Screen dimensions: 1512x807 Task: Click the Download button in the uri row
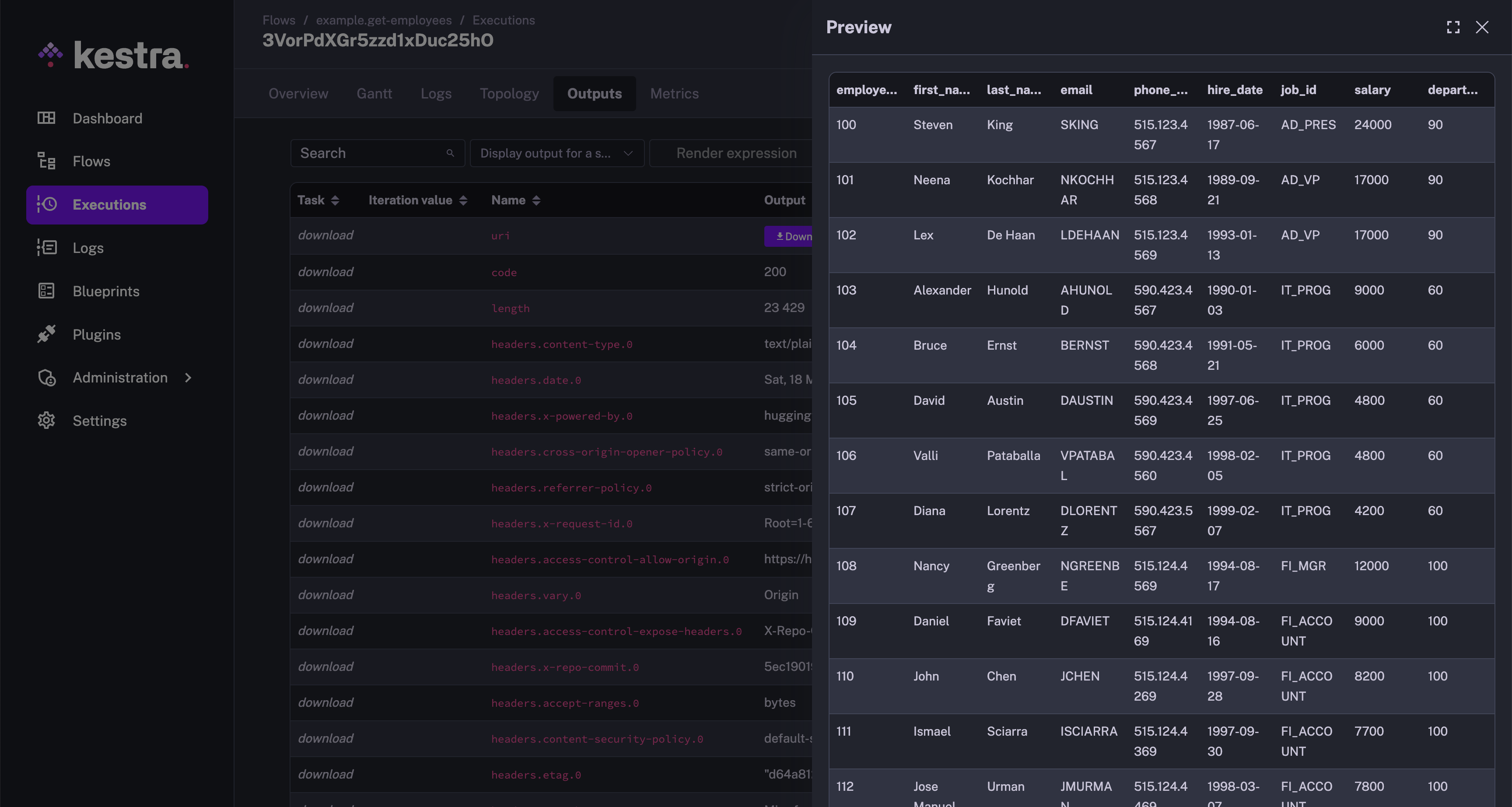pos(788,236)
